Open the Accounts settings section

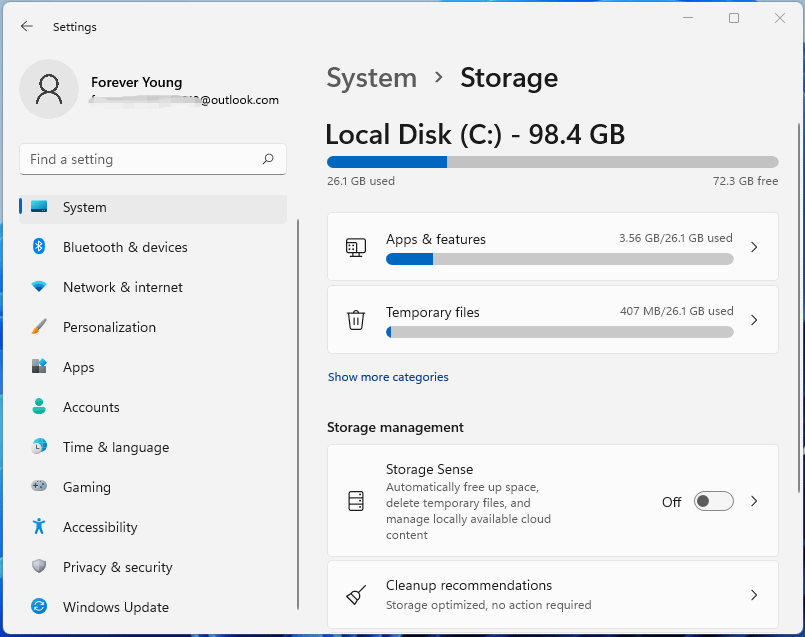tap(91, 407)
